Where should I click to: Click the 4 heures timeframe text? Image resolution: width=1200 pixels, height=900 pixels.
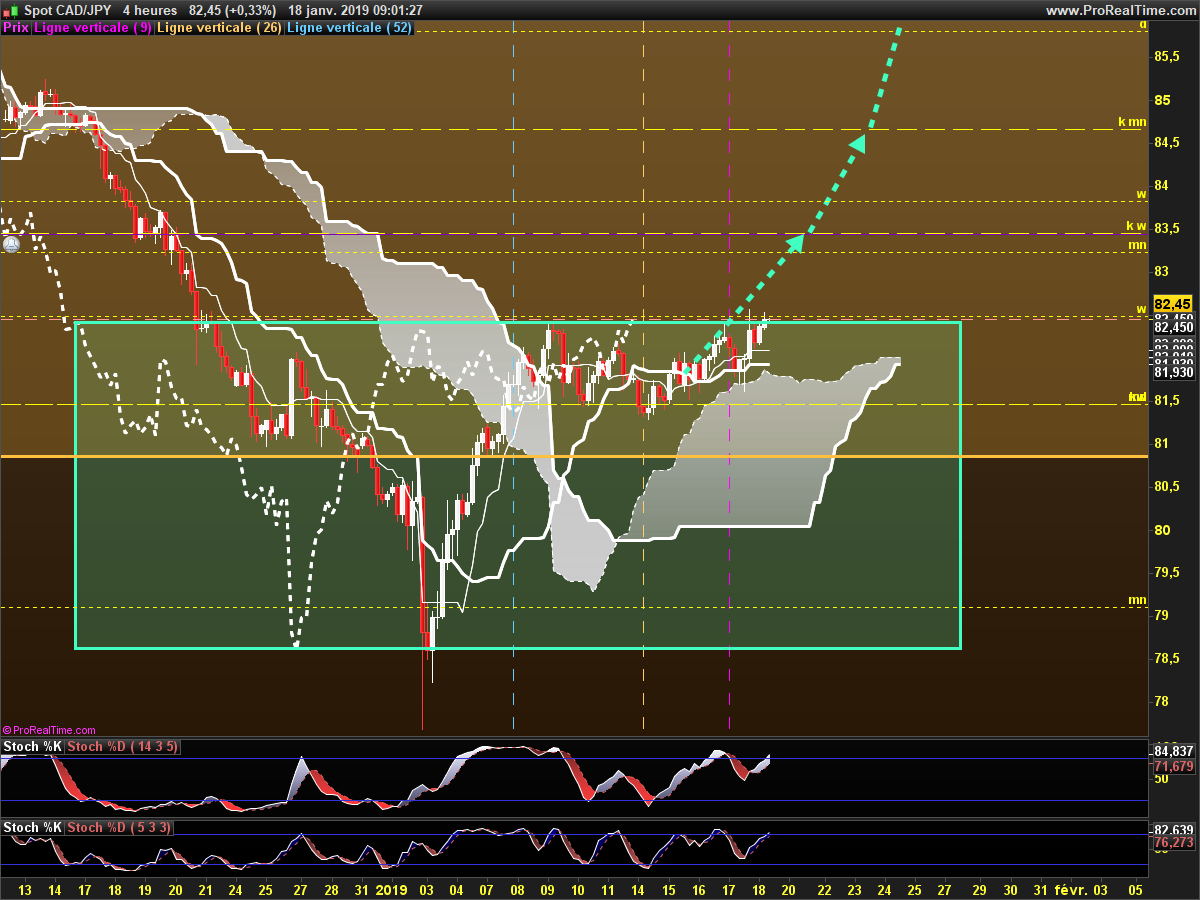click(x=149, y=10)
